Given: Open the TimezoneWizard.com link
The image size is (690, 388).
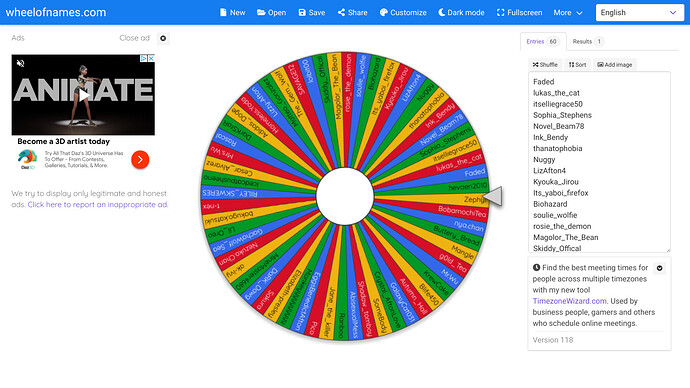Looking at the screenshot, I should [569, 301].
